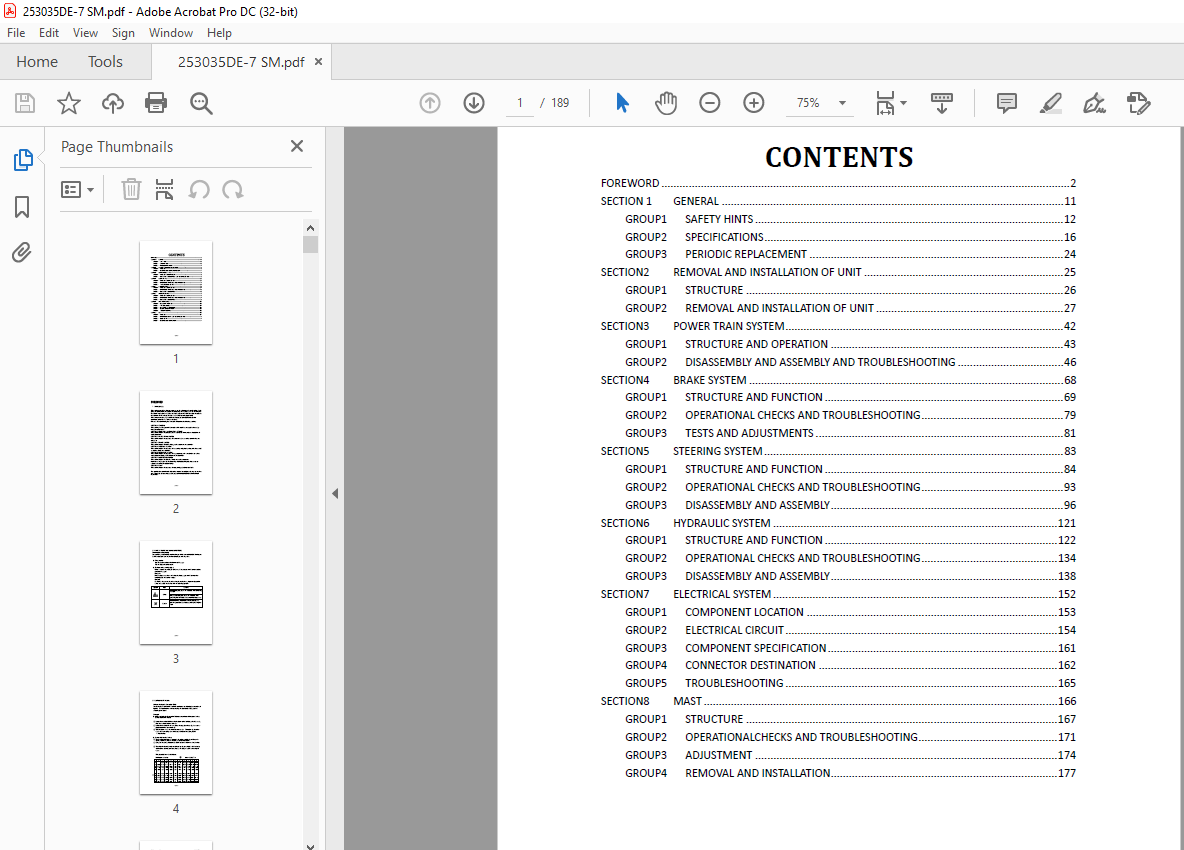1184x850 pixels.
Task: Click the thumbnail print pages icon
Action: 164,189
